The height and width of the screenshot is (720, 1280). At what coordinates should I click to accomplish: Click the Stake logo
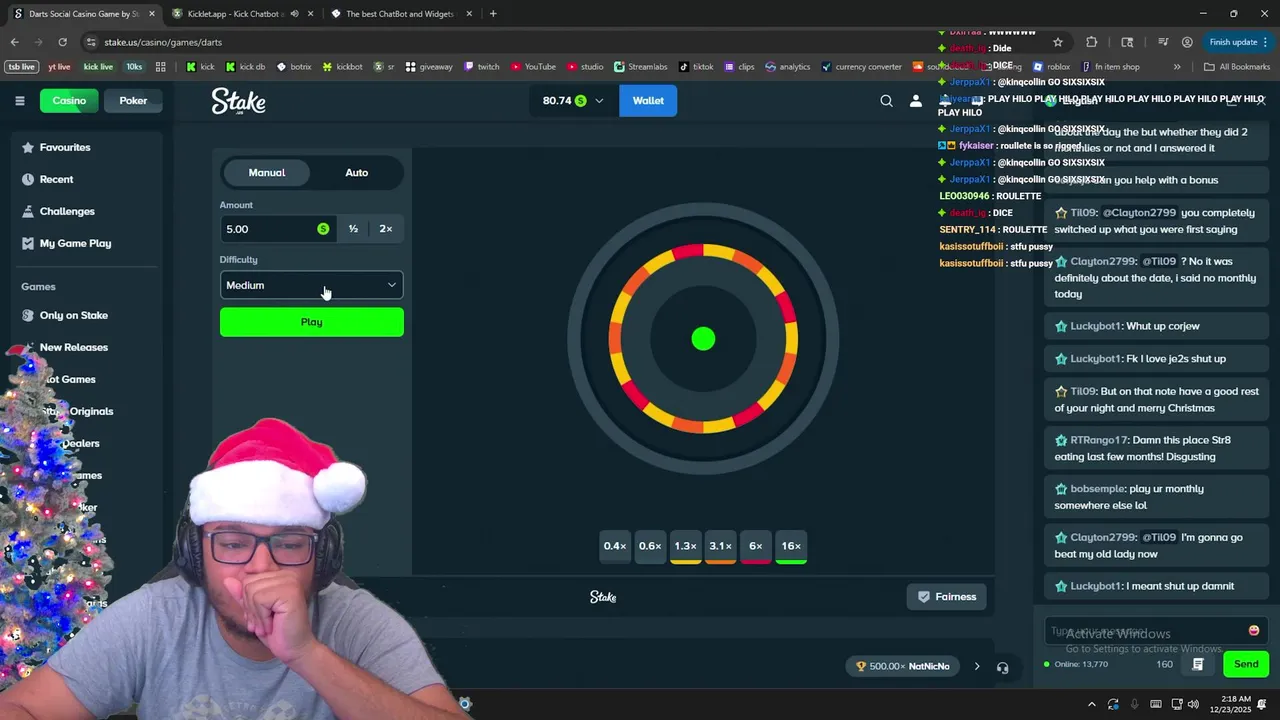tap(238, 101)
